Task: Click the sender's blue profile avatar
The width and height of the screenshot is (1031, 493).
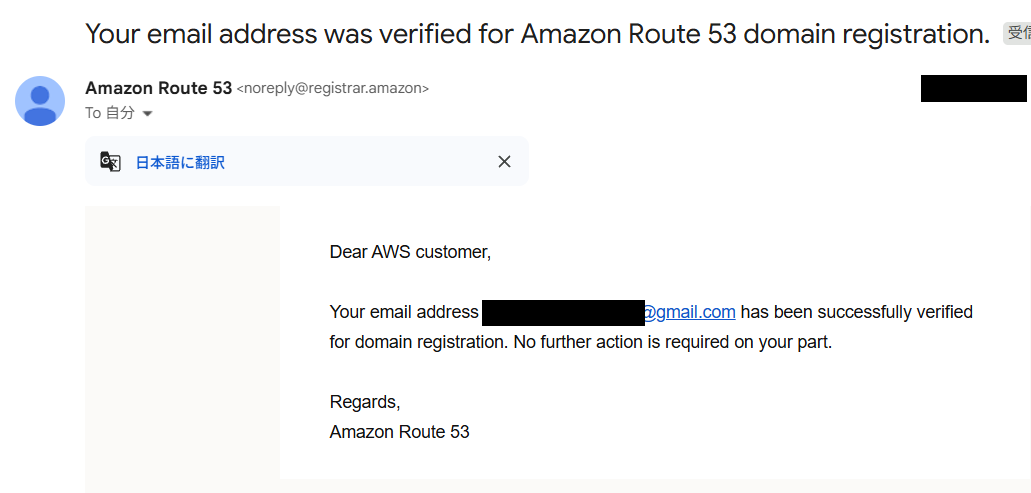Action: (40, 101)
